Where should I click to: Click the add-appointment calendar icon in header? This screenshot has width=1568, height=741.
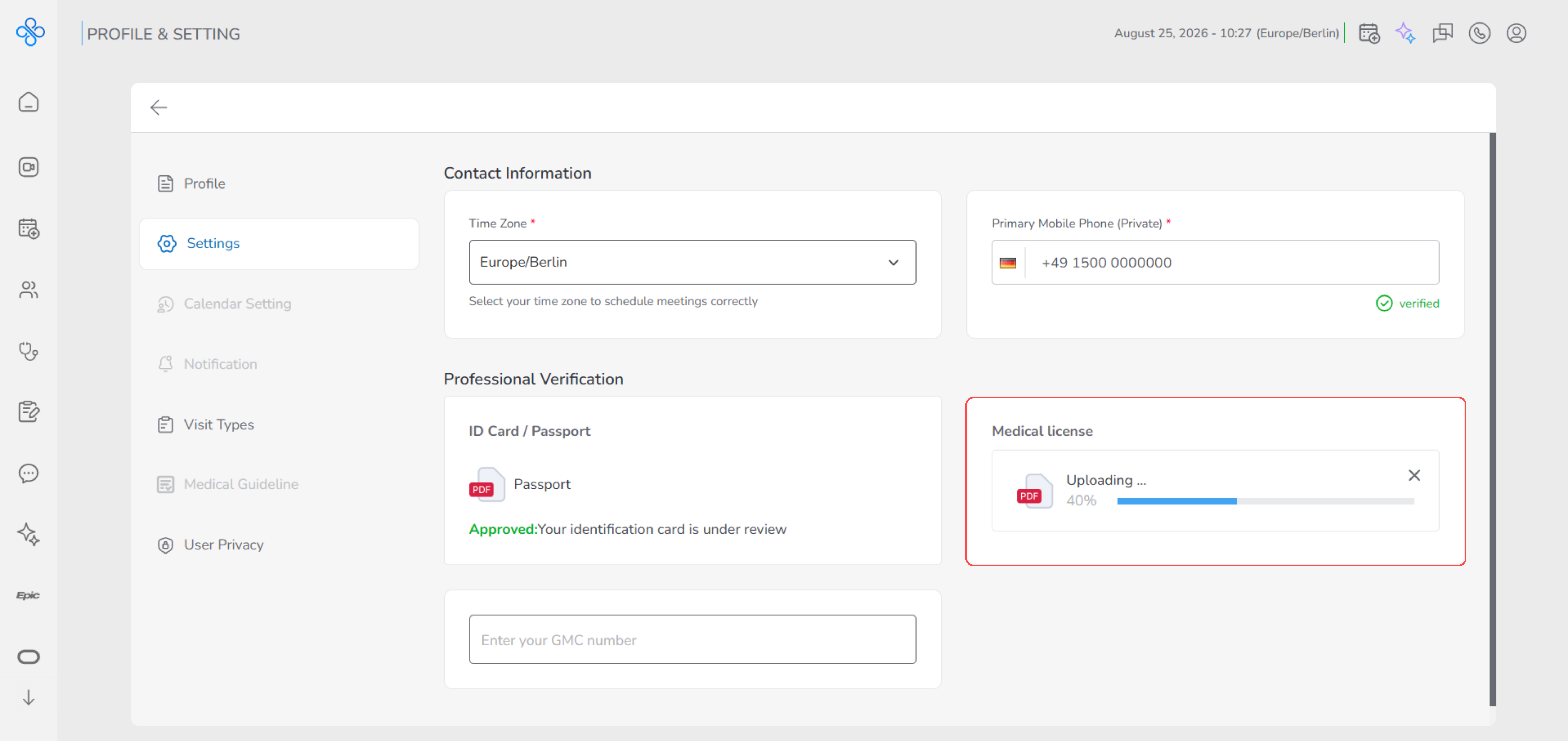[1369, 33]
